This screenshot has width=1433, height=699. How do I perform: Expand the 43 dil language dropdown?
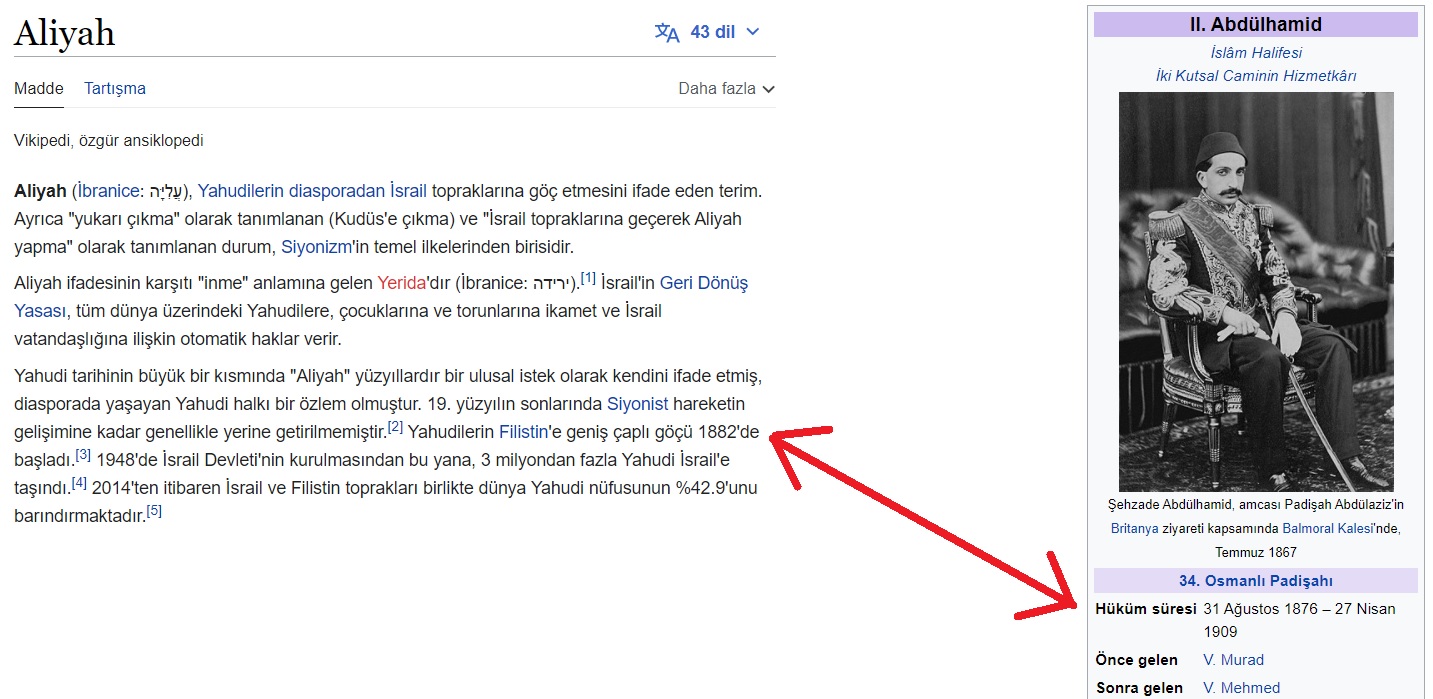pyautogui.click(x=707, y=32)
